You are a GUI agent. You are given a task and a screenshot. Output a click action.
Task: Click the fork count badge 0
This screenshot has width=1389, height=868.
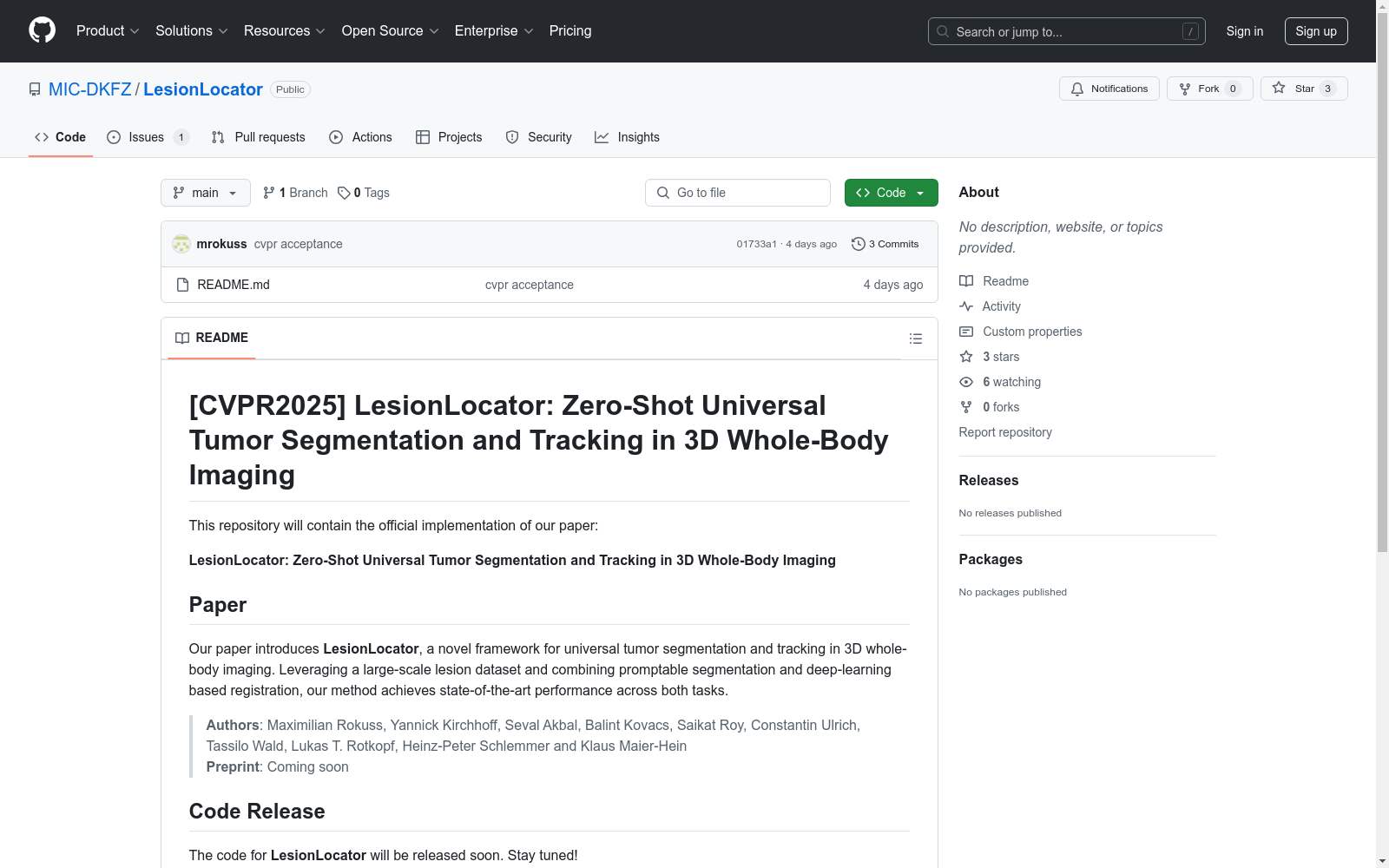pos(1233,89)
